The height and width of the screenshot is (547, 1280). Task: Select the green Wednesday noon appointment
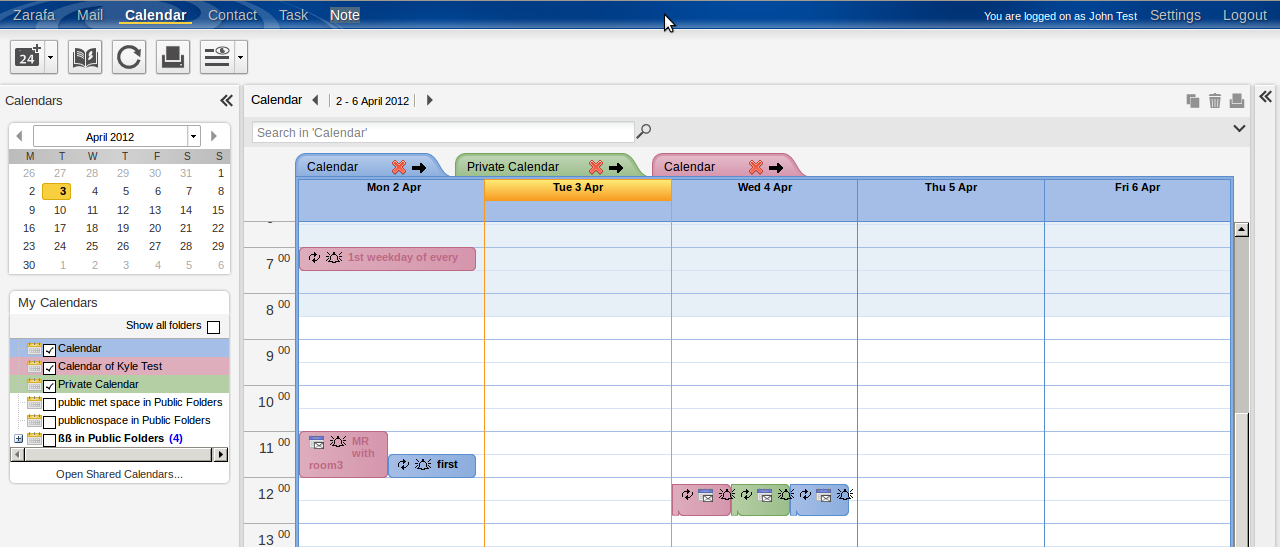[760, 499]
